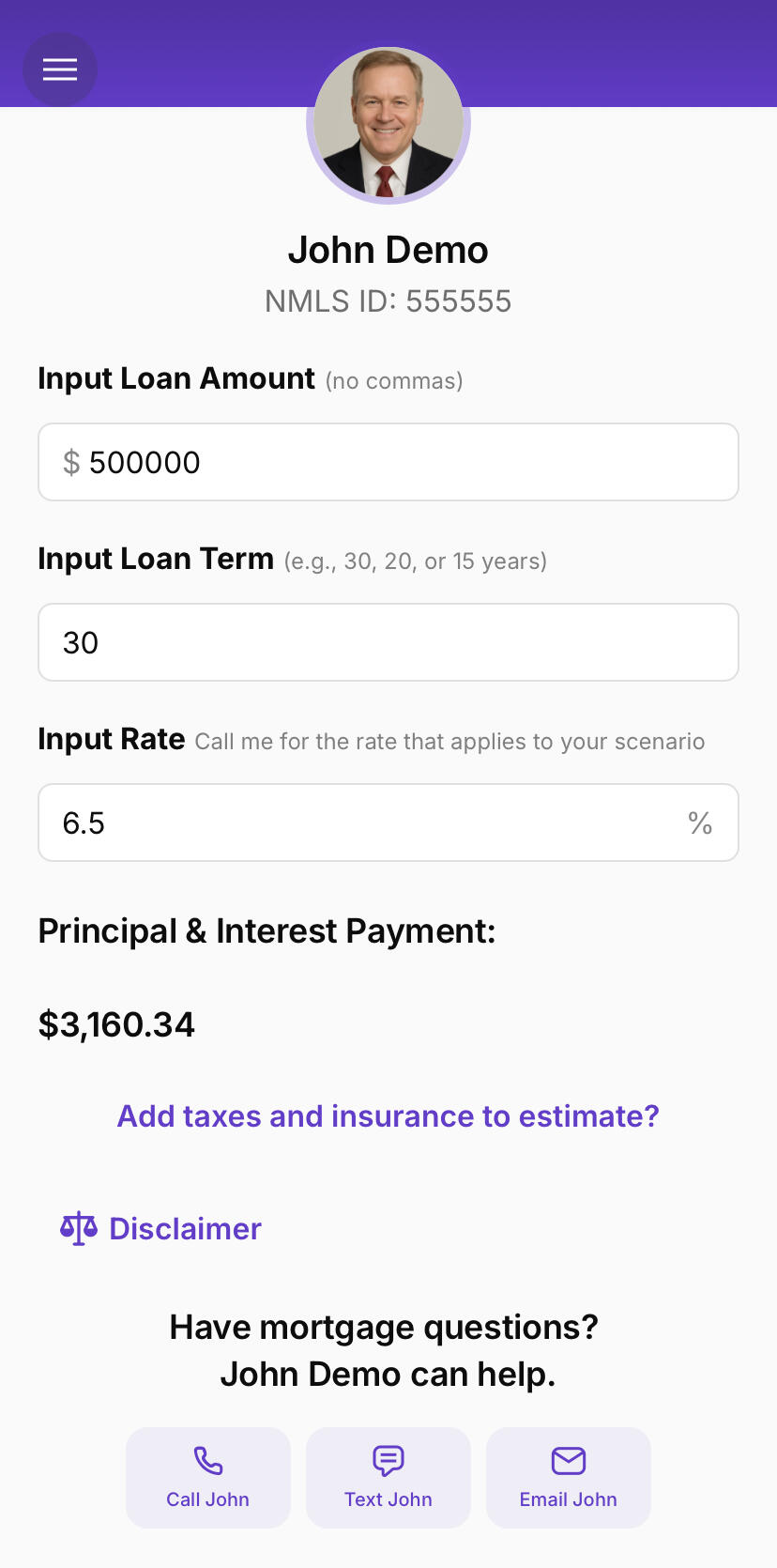Tap the envelope icon to email John
Image resolution: width=777 pixels, height=1568 pixels.
click(x=569, y=1461)
